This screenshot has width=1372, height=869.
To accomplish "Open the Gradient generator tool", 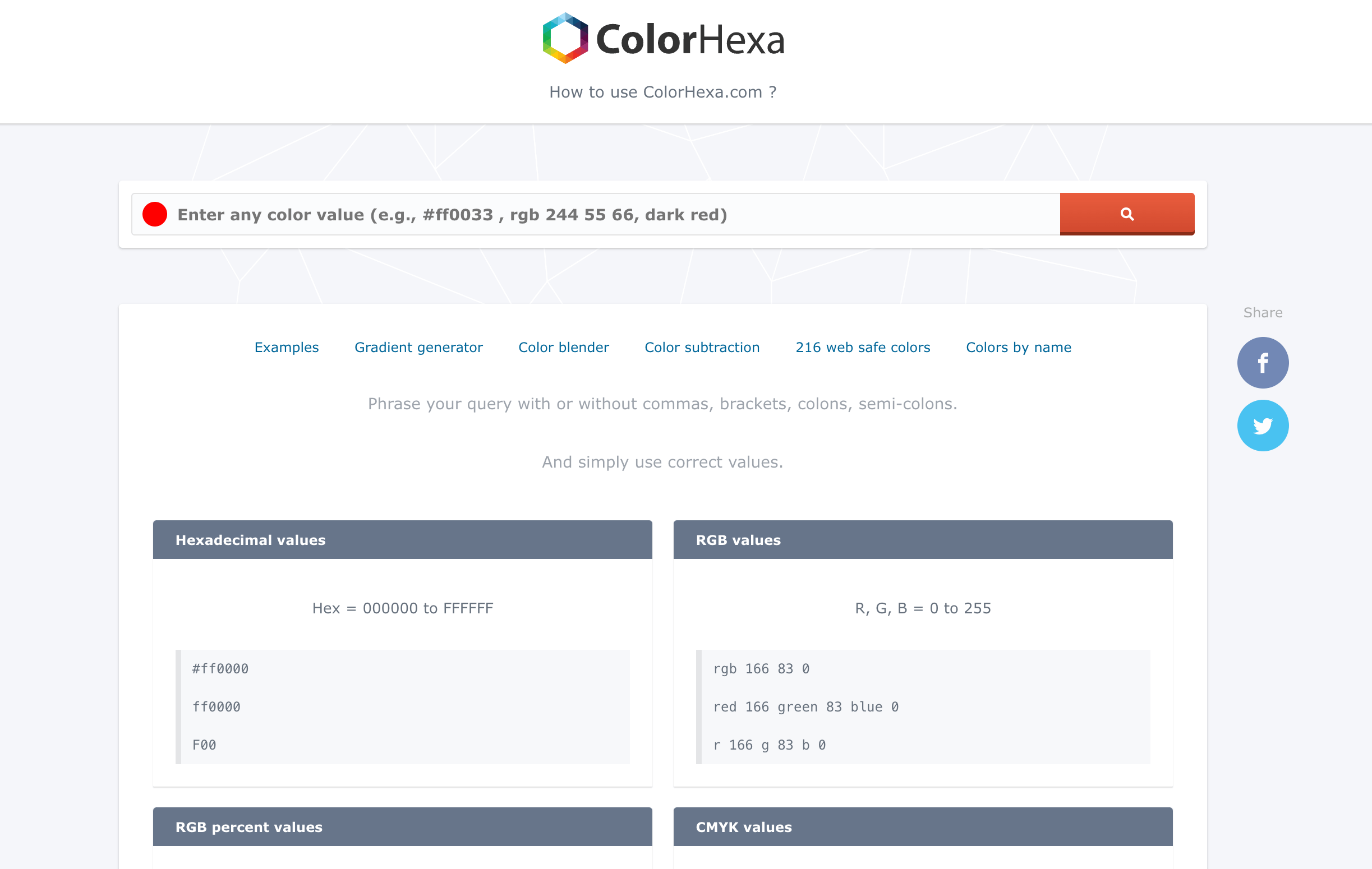I will [418, 347].
